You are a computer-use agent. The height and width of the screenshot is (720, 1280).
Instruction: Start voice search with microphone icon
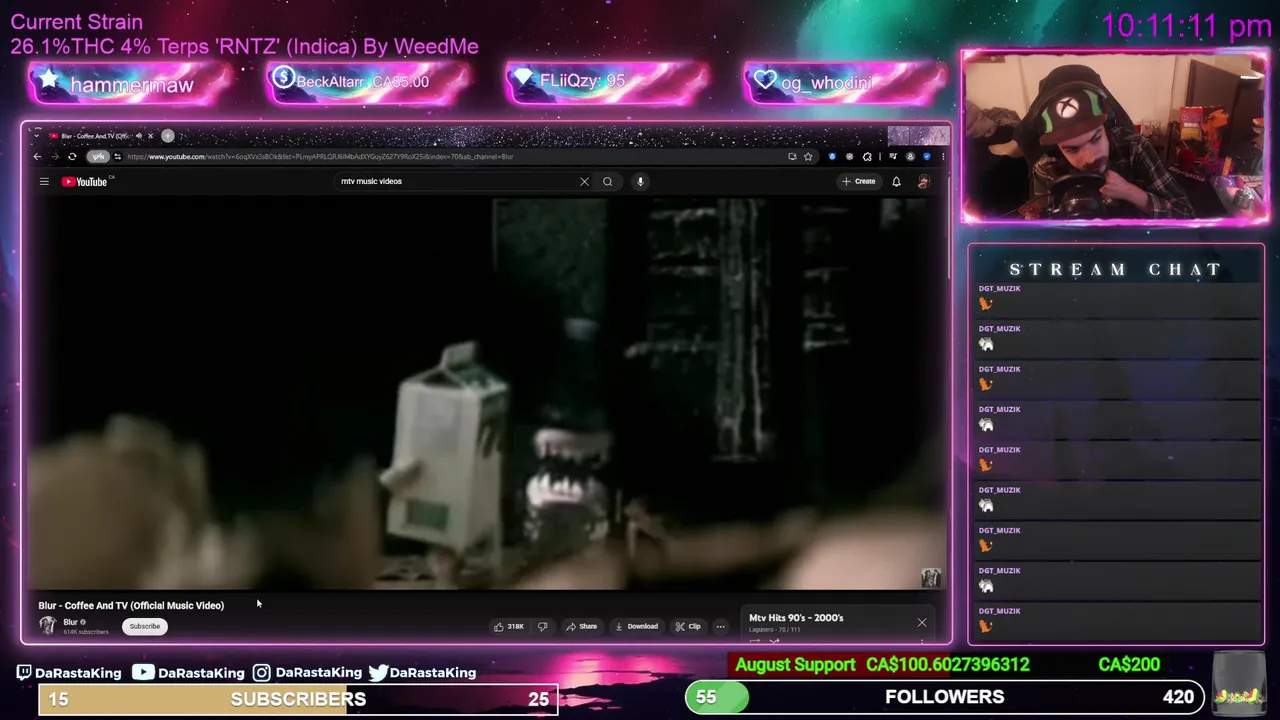tap(640, 181)
